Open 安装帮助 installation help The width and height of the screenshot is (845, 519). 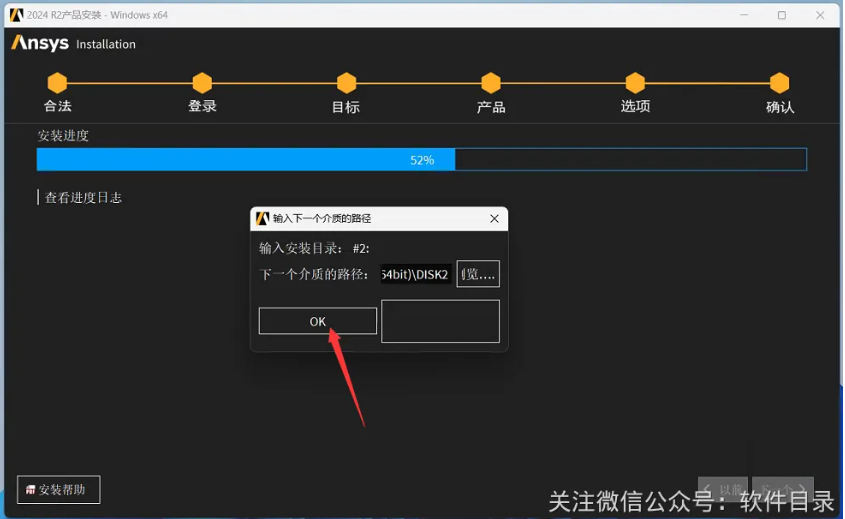(x=59, y=490)
